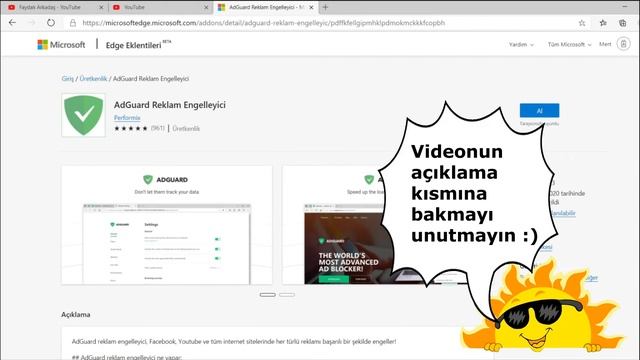The image size is (640, 360).
Task: Open the favorites list icon
Action: (603, 23)
